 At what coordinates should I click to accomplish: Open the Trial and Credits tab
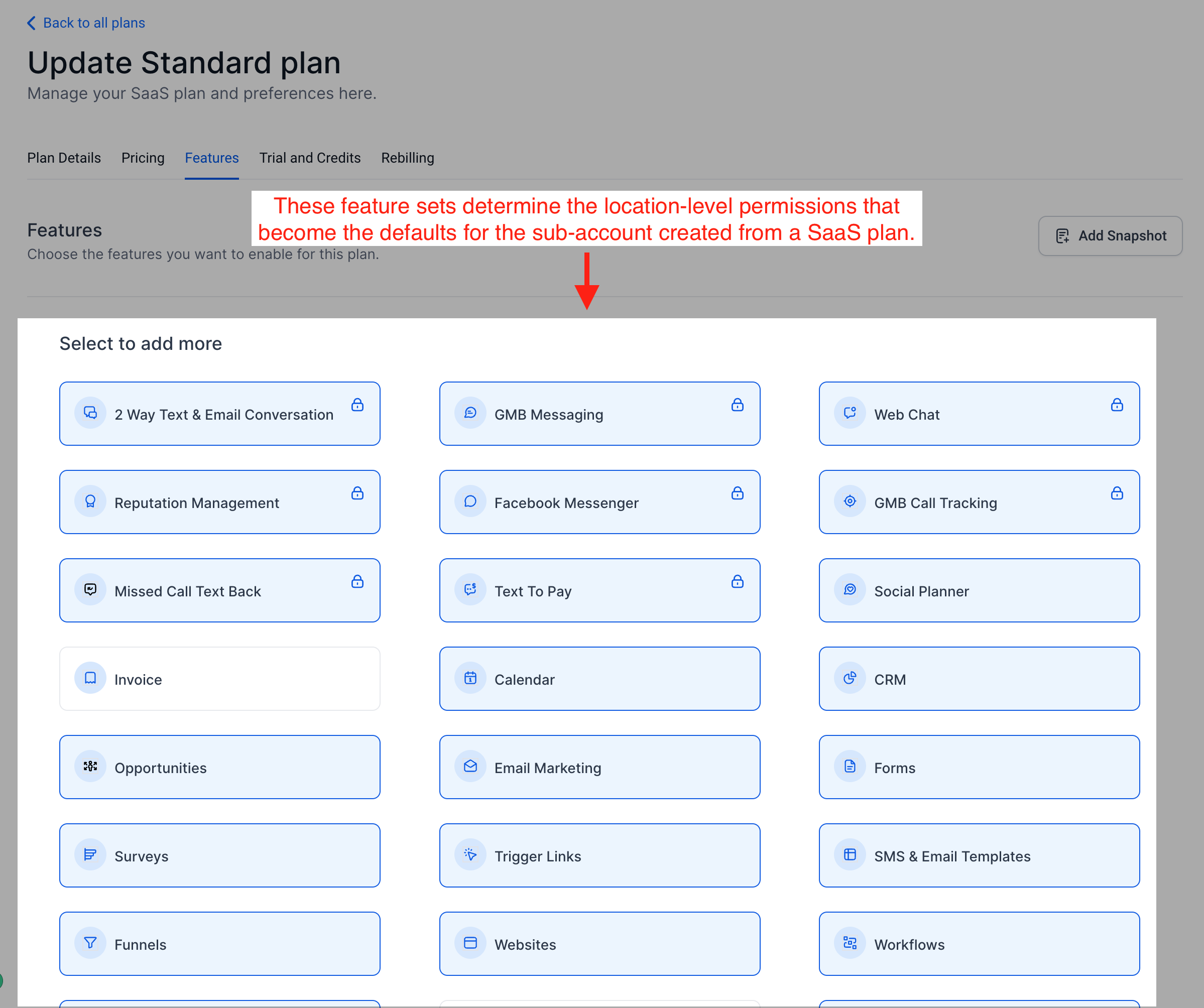[x=310, y=158]
